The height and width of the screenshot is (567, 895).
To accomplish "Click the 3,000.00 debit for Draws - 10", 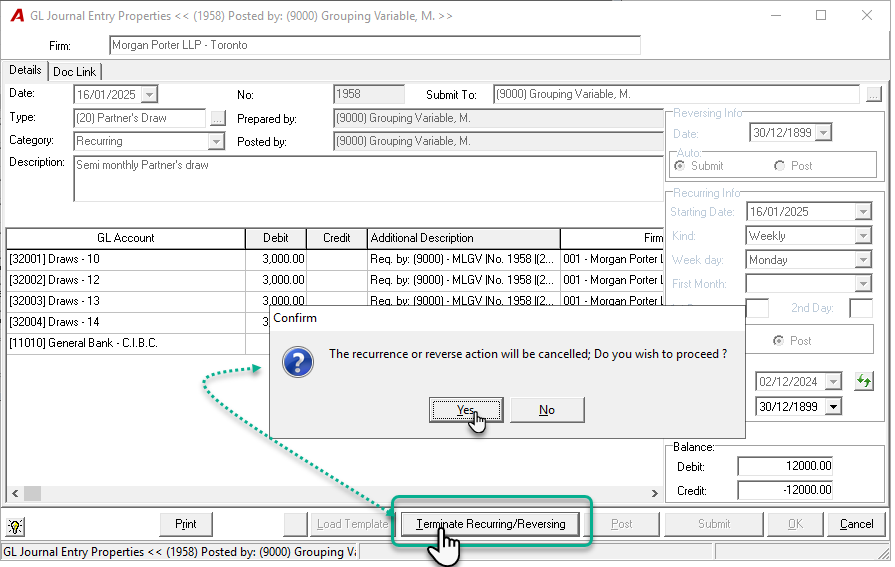I will [276, 259].
